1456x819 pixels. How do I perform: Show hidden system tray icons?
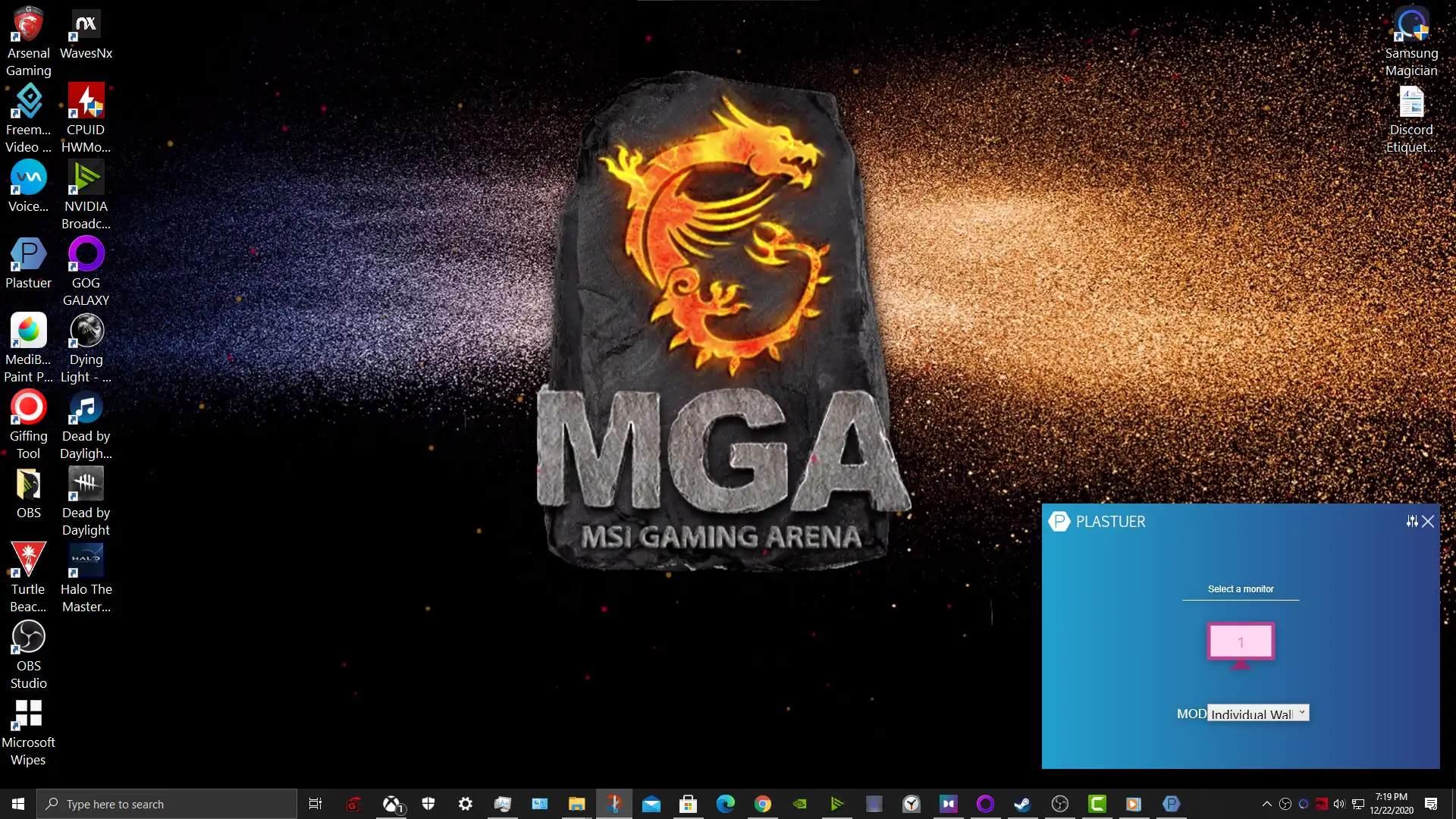click(1266, 804)
